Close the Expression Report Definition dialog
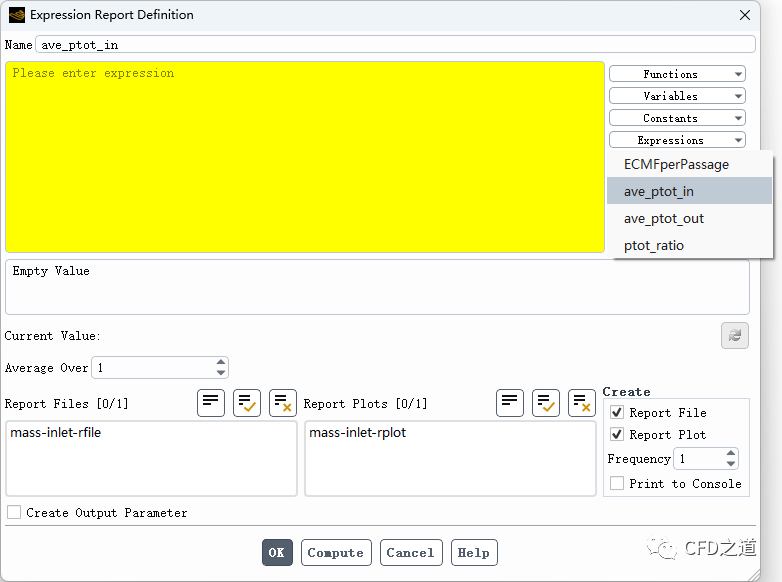The height and width of the screenshot is (582, 782). [745, 15]
